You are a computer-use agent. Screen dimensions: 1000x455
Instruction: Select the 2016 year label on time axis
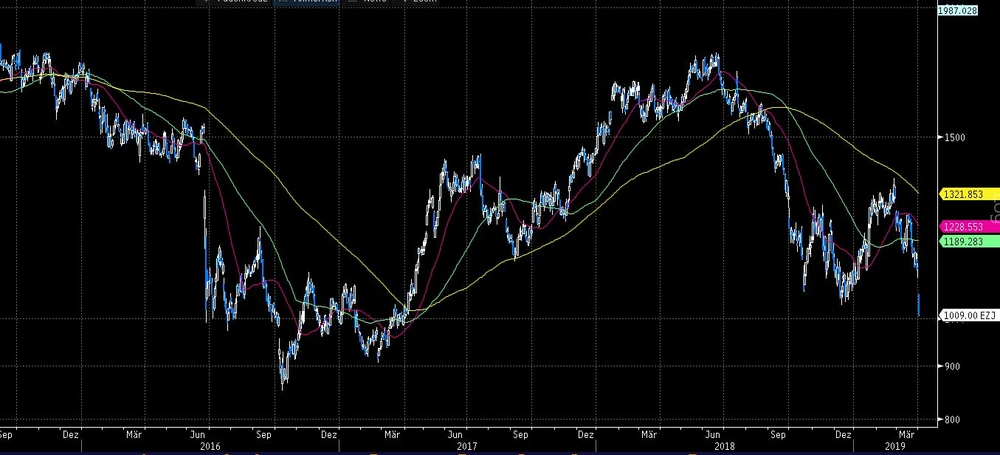point(210,446)
